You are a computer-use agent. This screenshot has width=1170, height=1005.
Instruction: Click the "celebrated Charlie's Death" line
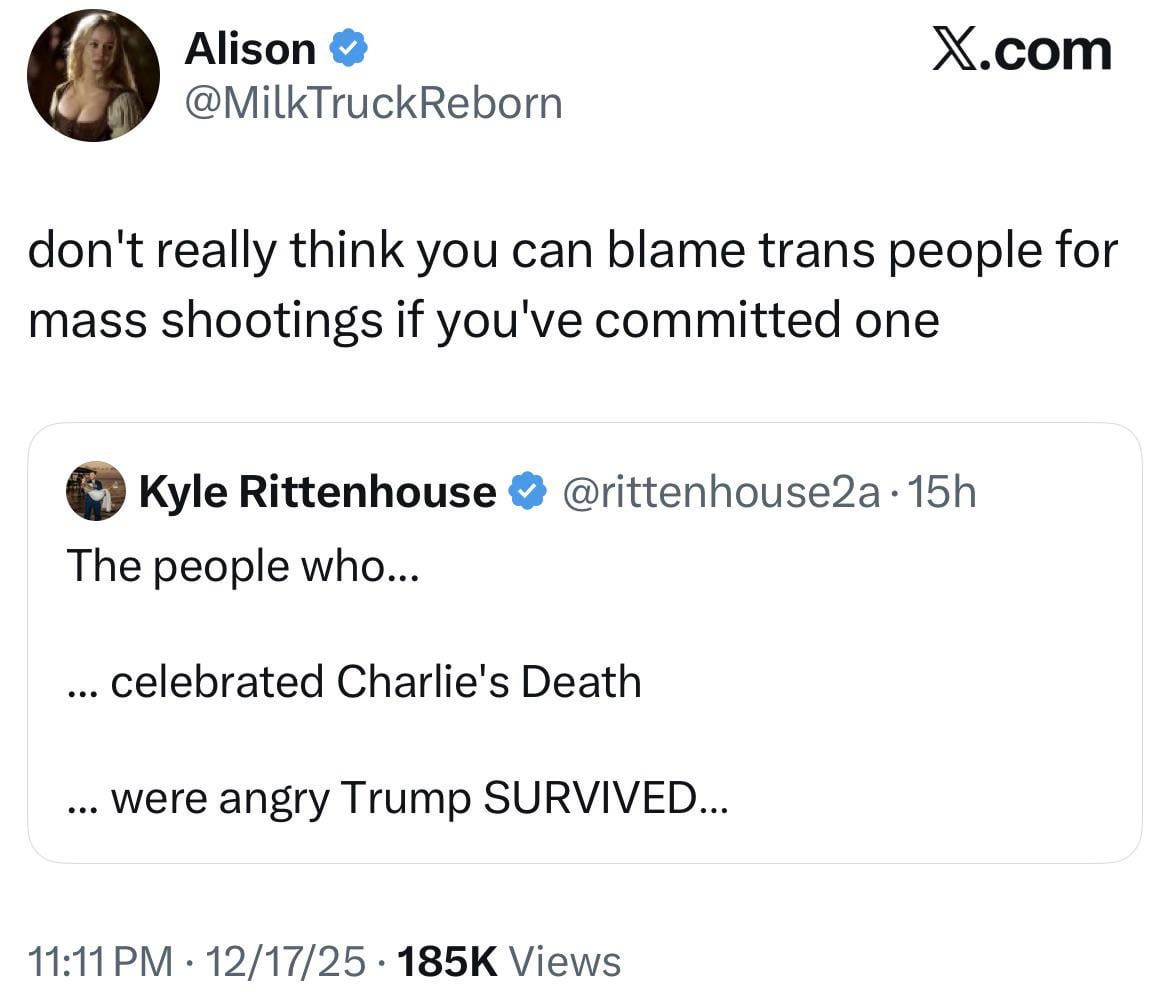click(354, 682)
